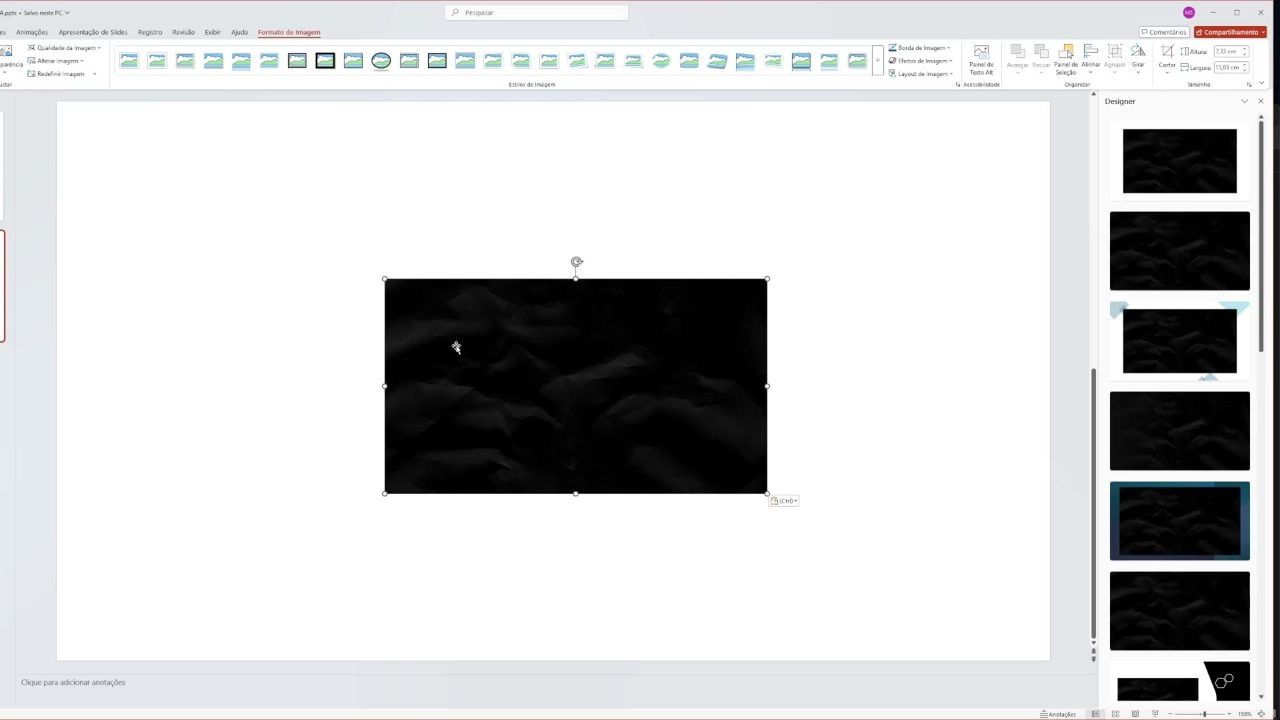Open the Layout de Imagem dropdown
1280x720 pixels.
(920, 74)
